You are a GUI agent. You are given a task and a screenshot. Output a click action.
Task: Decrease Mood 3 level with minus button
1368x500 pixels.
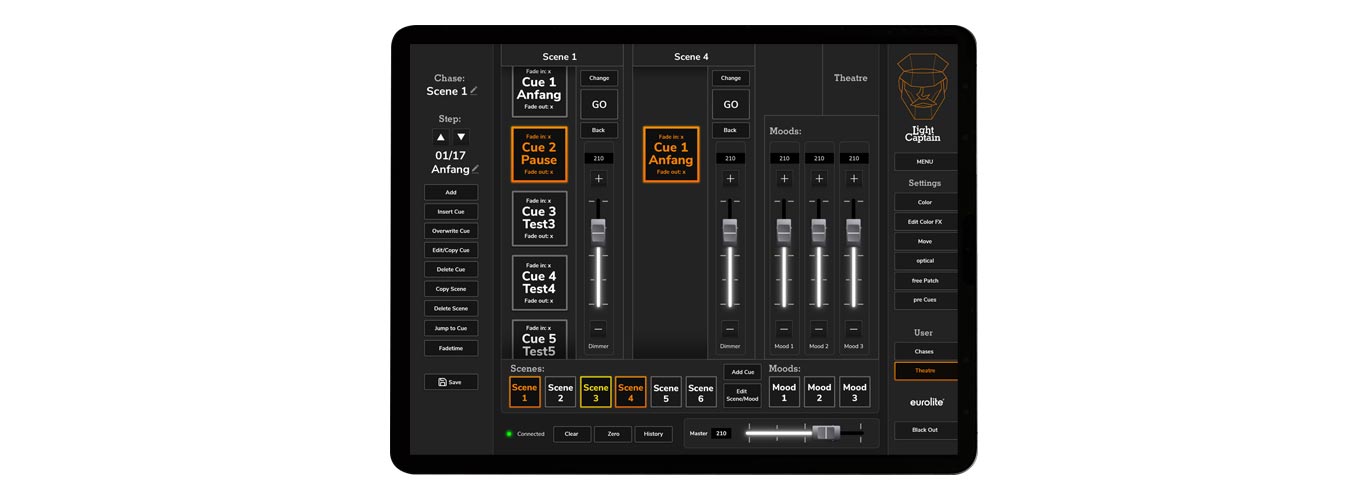[x=853, y=329]
